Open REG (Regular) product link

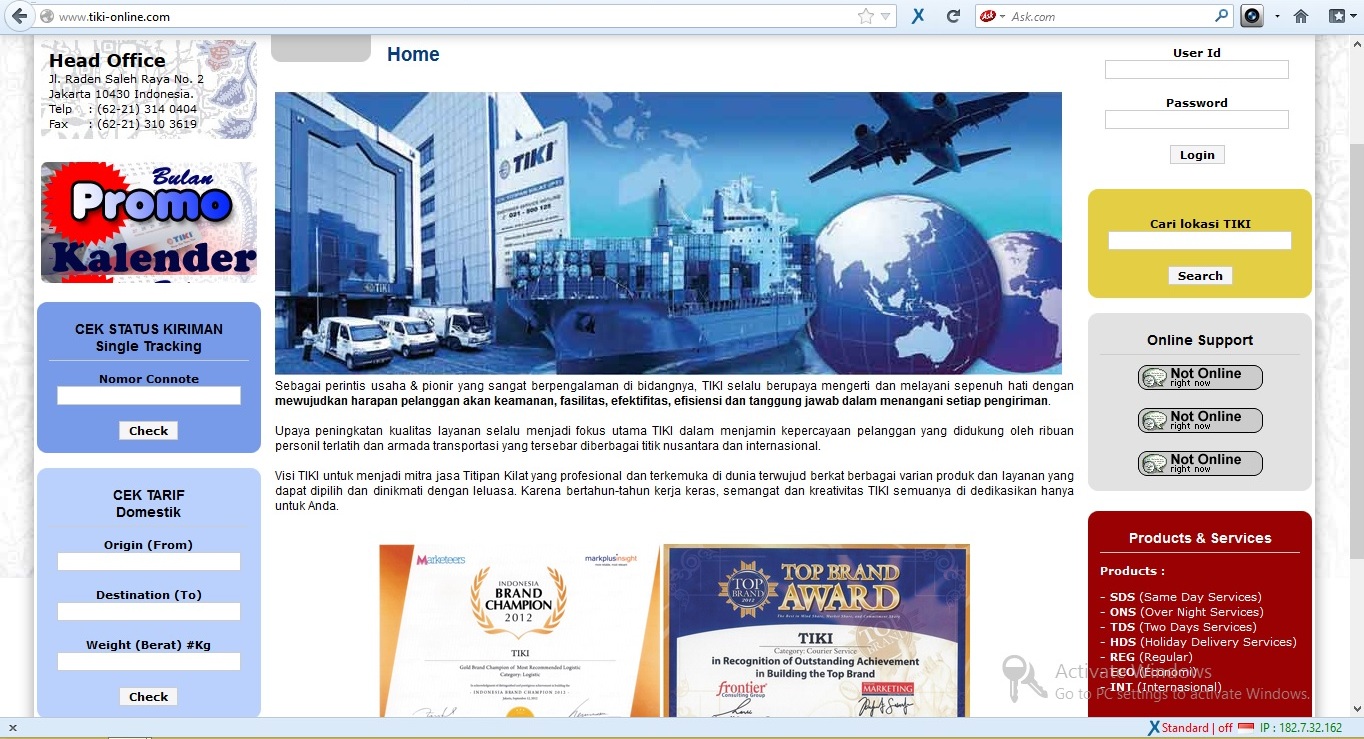1151,657
